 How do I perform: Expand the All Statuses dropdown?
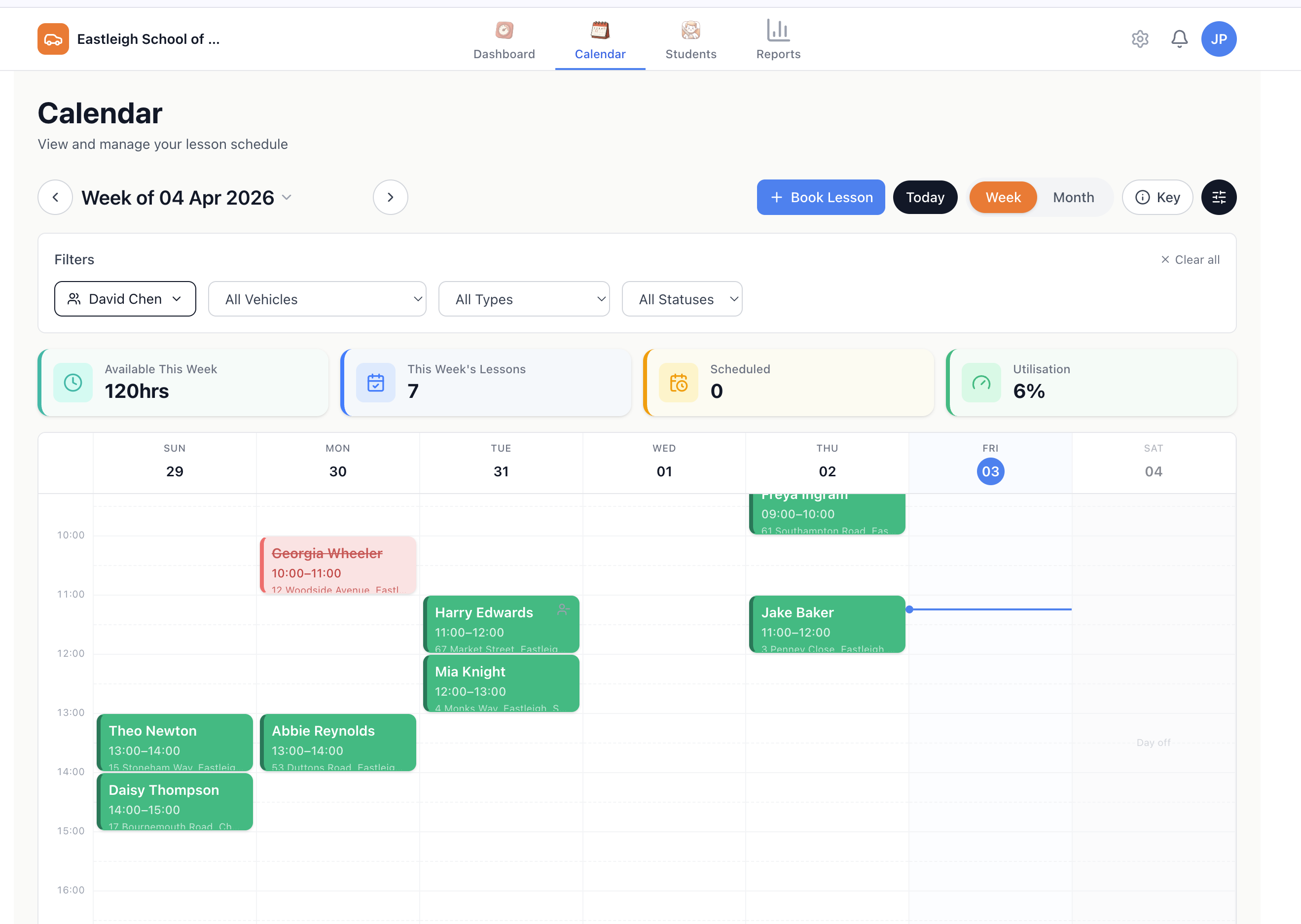681,299
